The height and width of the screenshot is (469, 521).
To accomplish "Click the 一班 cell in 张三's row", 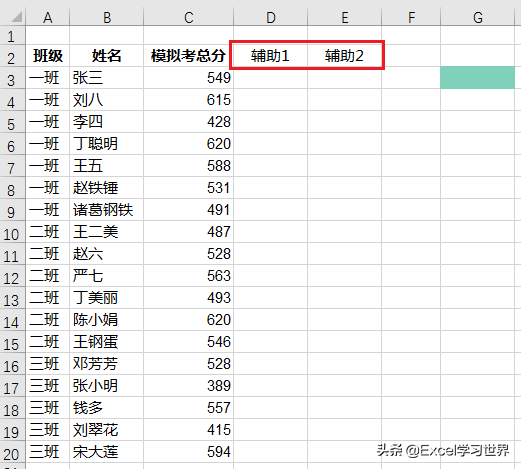I will coord(48,78).
